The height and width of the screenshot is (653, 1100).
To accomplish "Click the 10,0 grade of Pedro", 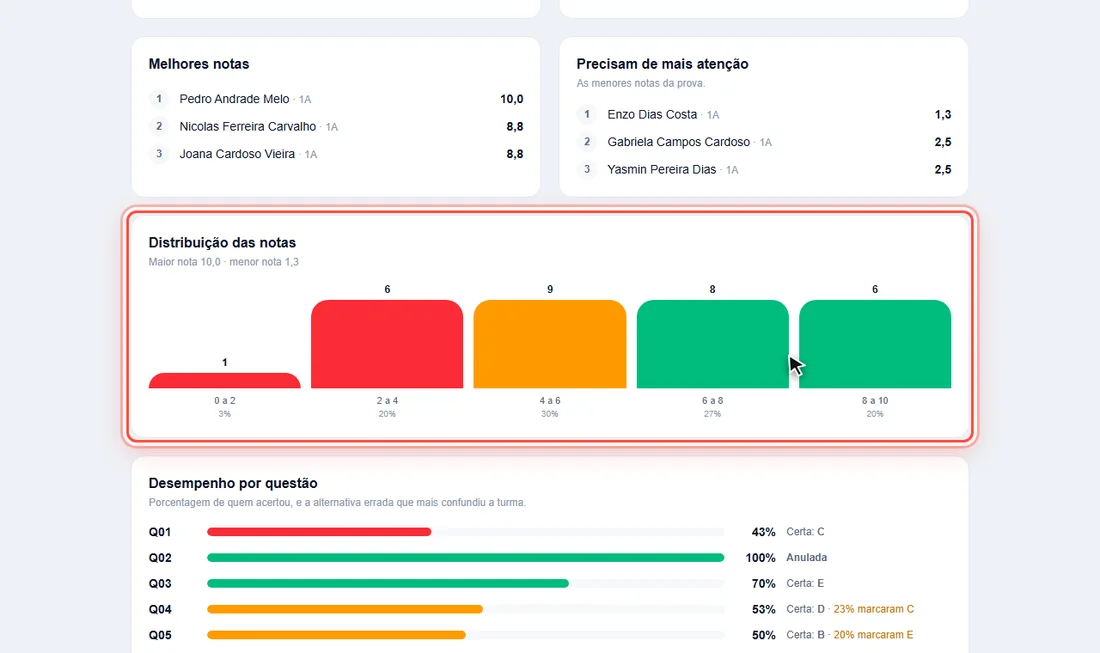I will [511, 99].
